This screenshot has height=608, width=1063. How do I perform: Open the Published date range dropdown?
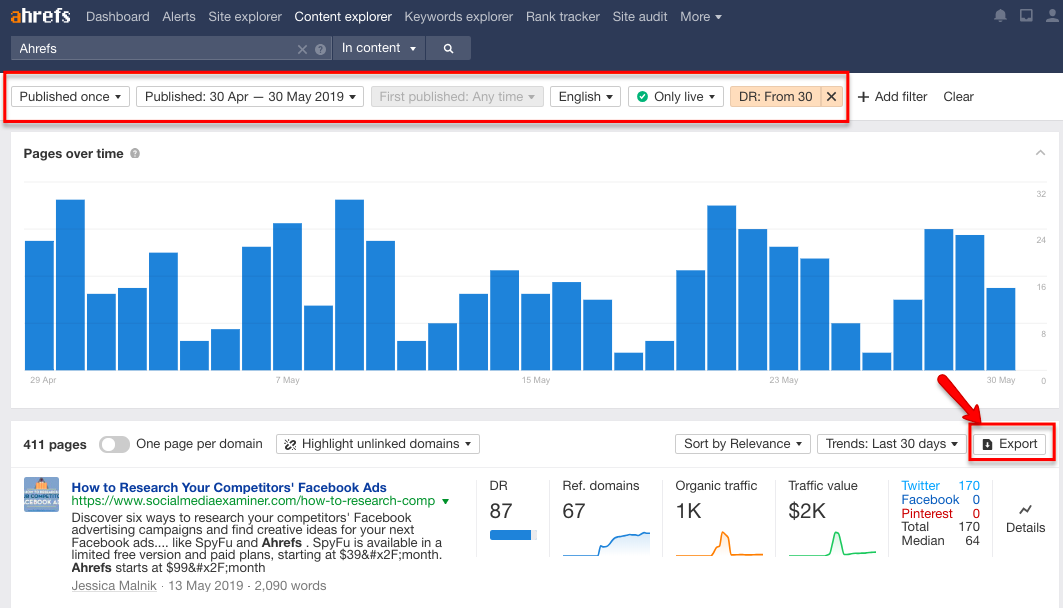point(250,97)
